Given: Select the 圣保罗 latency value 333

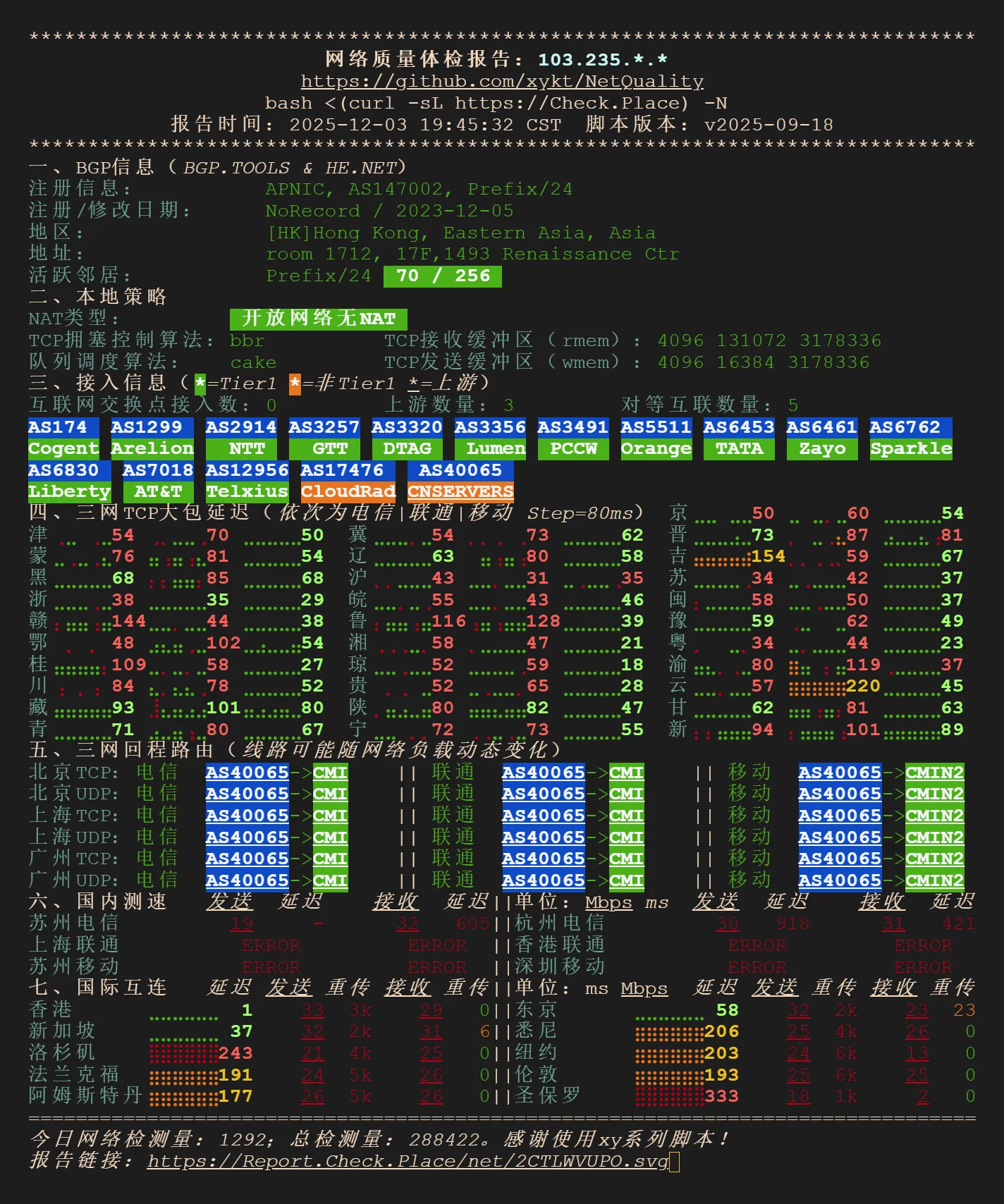Looking at the screenshot, I should (721, 1096).
